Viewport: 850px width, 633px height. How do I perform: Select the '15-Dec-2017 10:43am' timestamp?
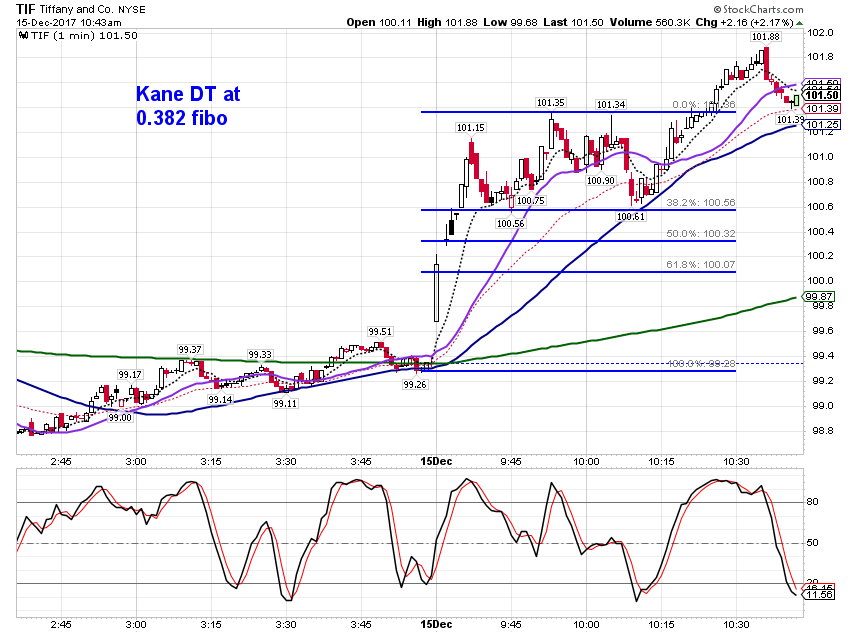click(x=69, y=23)
